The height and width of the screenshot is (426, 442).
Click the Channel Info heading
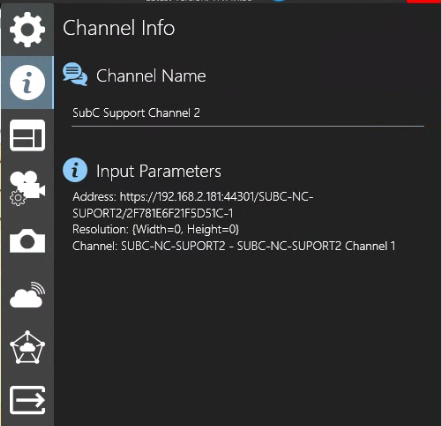(119, 27)
